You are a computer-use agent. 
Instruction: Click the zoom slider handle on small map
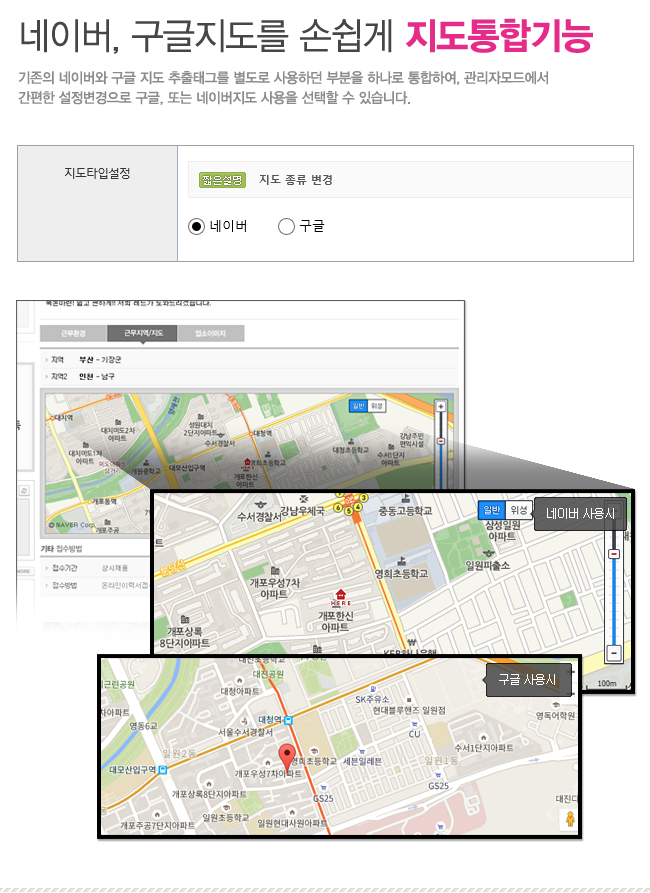[440, 441]
